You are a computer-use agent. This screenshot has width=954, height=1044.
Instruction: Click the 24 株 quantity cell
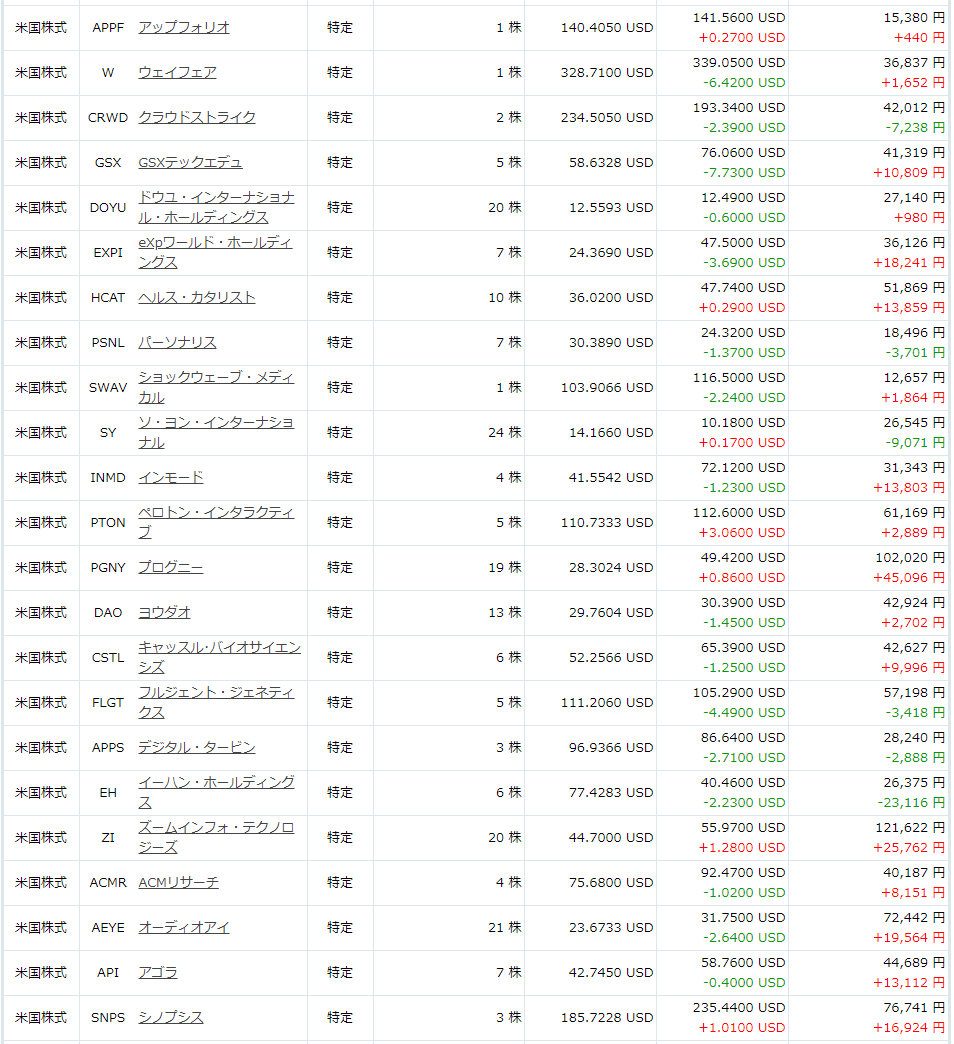[505, 432]
